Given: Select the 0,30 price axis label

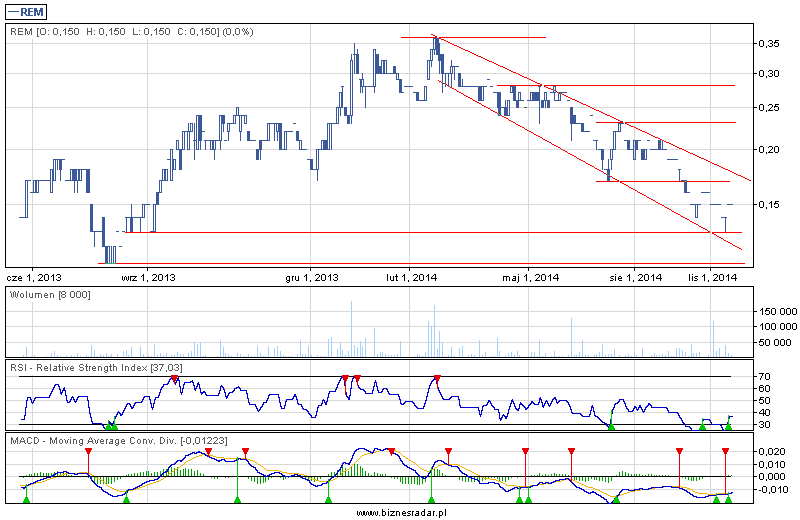Looking at the screenshot, I should (769, 73).
